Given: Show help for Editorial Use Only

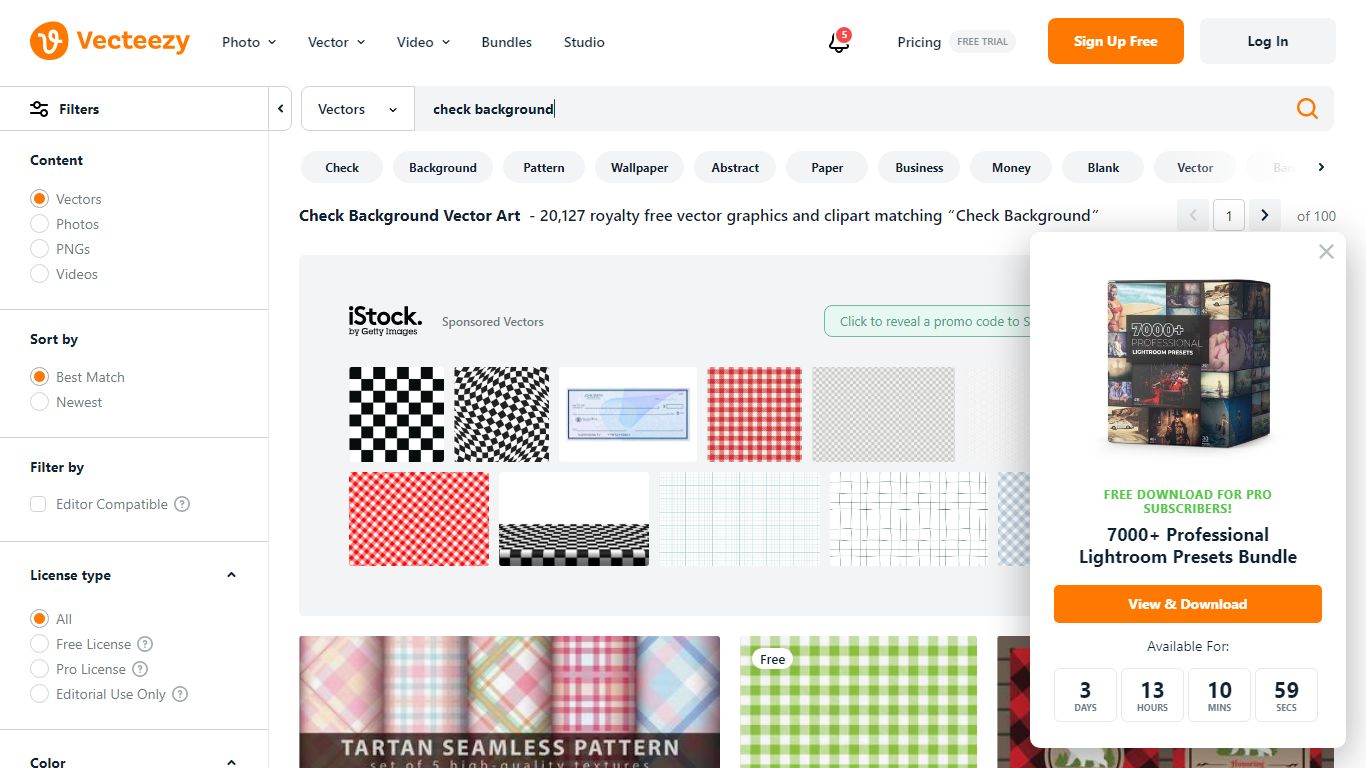Looking at the screenshot, I should point(180,694).
